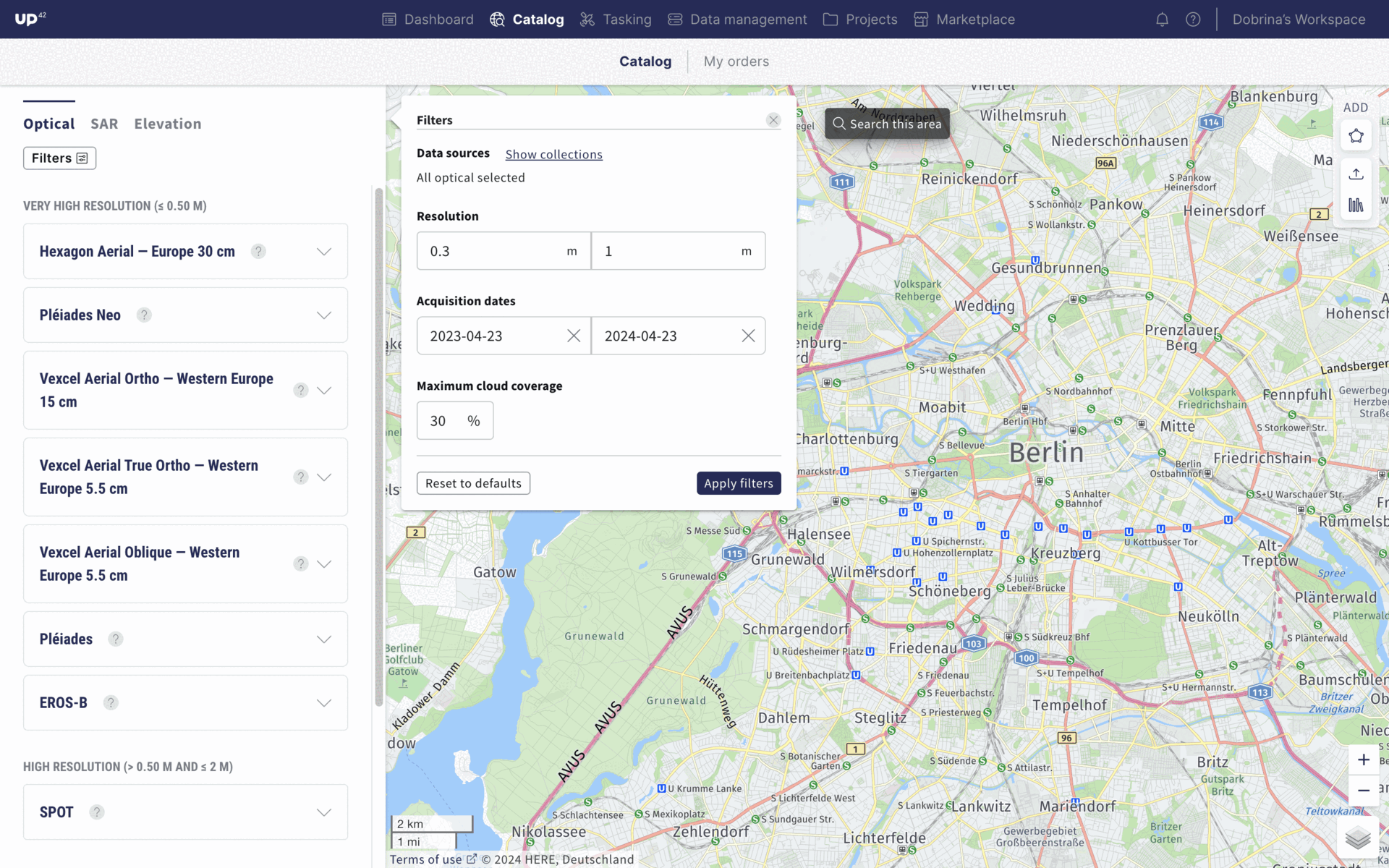Go to Dashboard
This screenshot has height=868, width=1389.
pos(428,20)
